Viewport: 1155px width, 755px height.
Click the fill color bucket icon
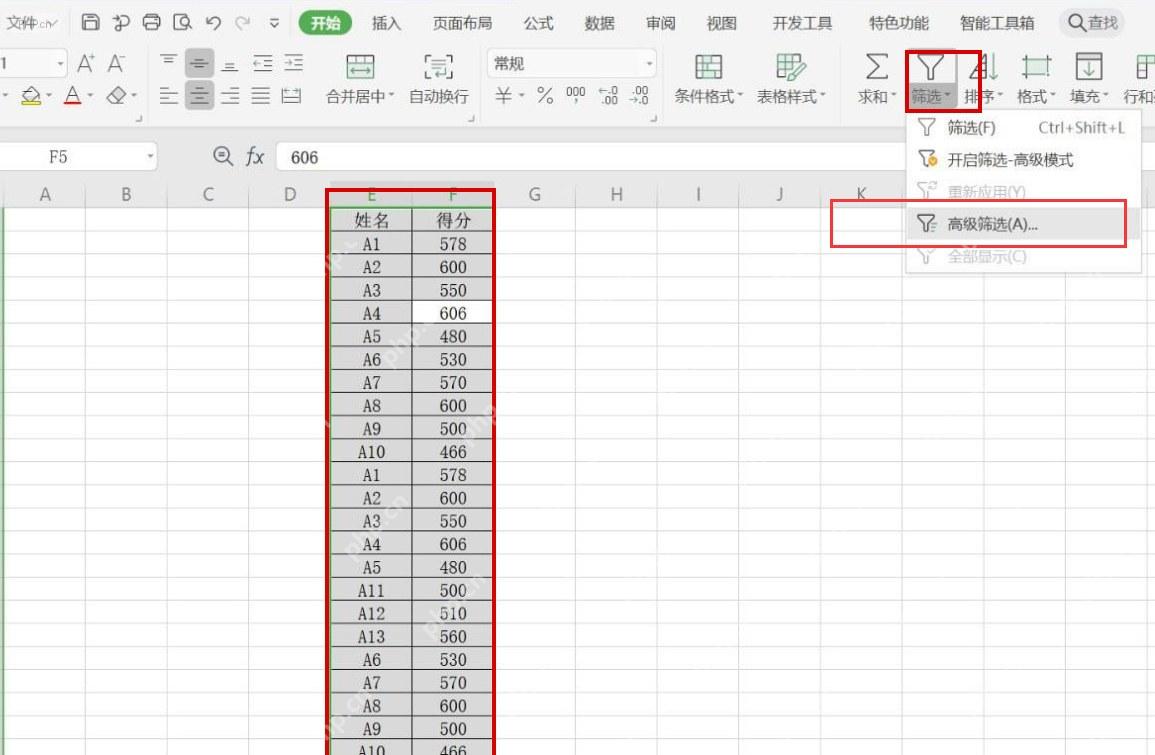tap(31, 96)
